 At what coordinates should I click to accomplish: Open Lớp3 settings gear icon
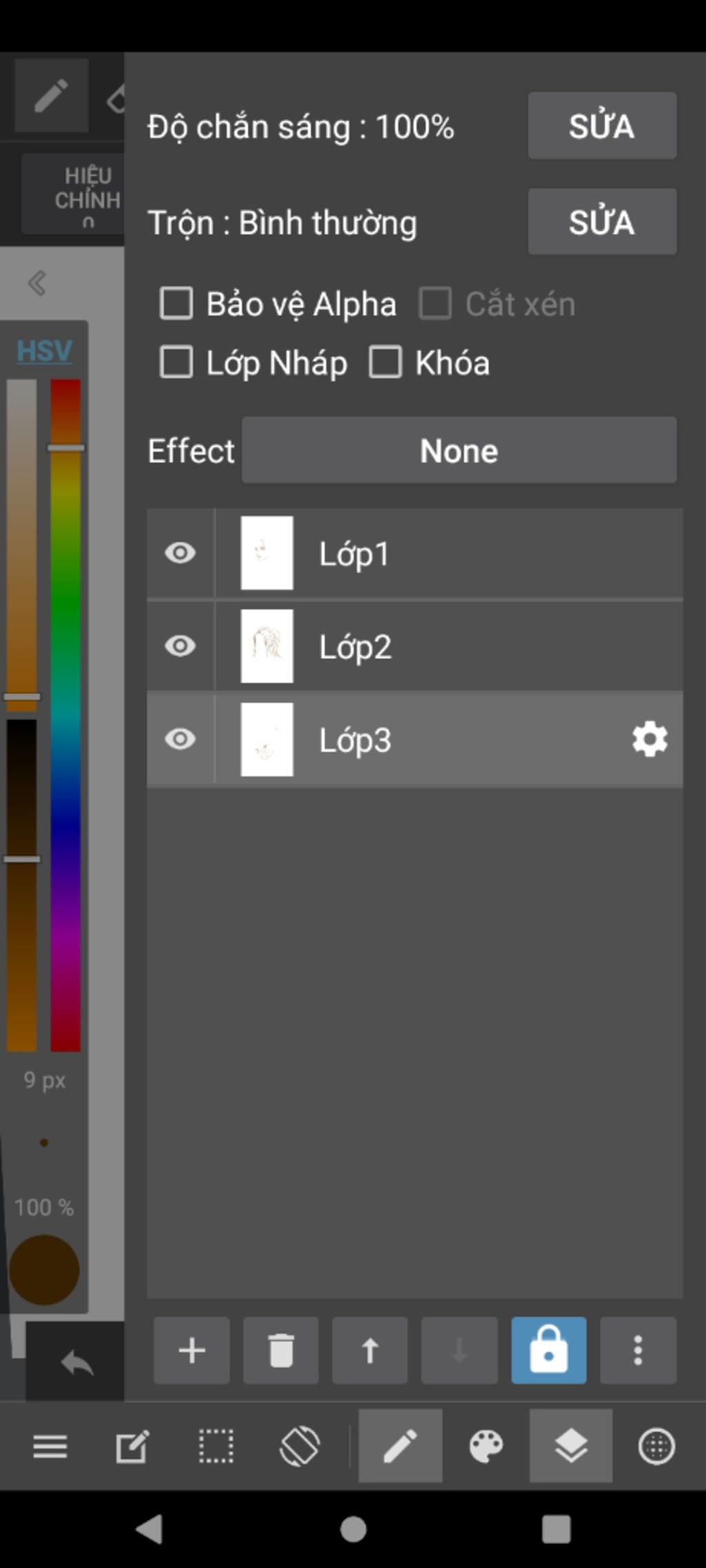pyautogui.click(x=649, y=740)
